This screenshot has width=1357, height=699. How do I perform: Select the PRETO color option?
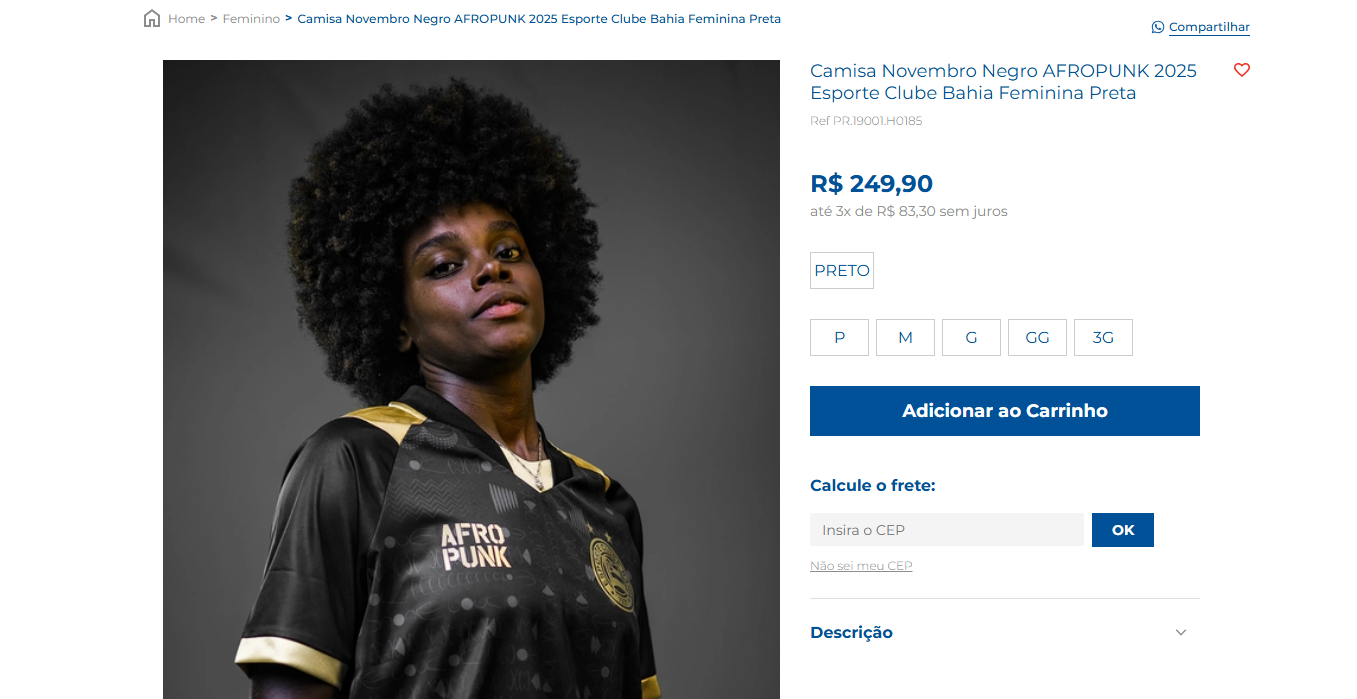842,271
